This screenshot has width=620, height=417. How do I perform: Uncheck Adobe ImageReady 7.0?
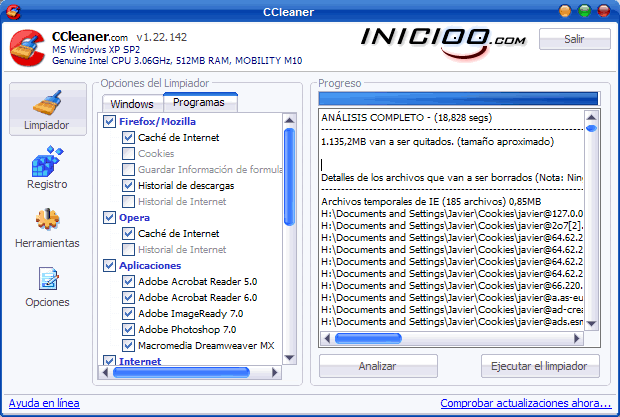[128, 313]
